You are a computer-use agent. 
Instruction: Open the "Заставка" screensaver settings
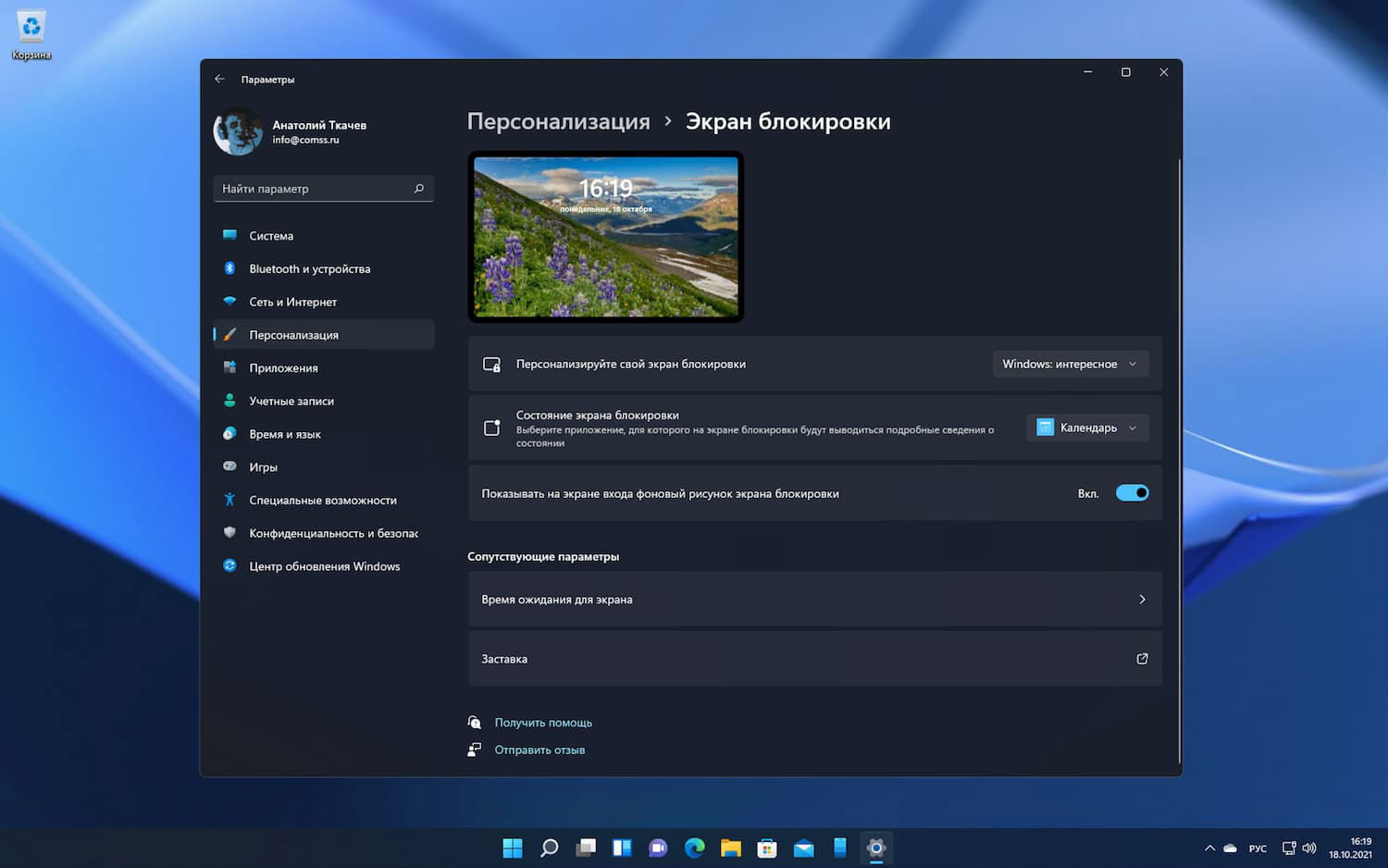[x=814, y=659]
